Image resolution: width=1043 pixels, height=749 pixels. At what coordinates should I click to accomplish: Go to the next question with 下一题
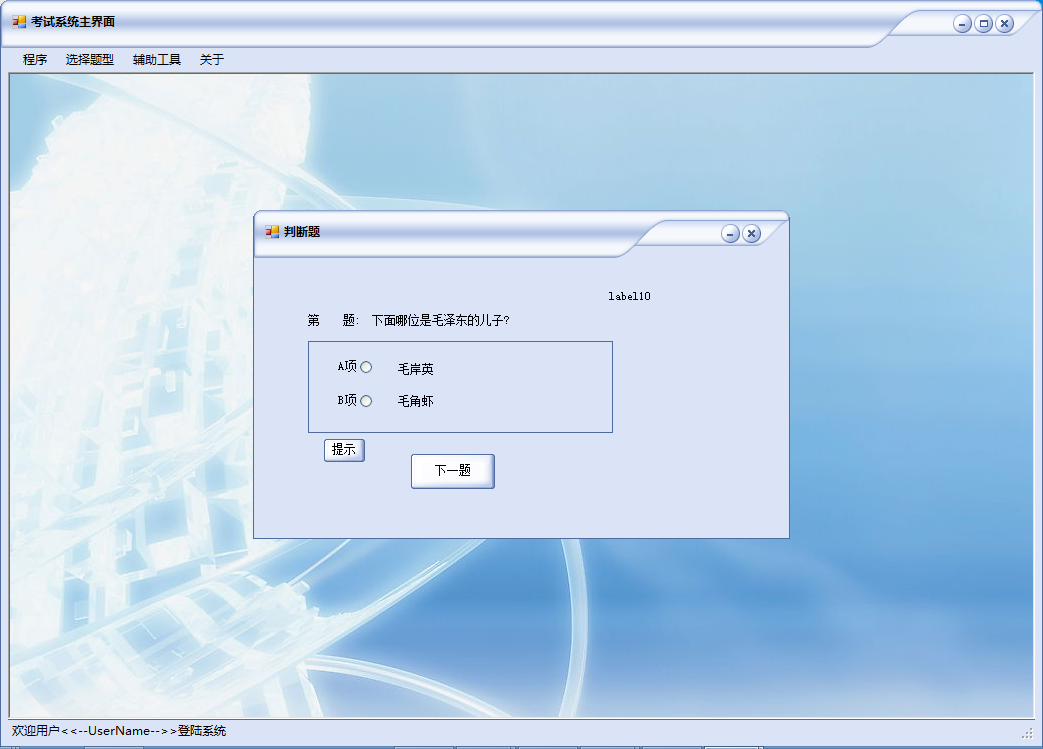[x=452, y=471]
